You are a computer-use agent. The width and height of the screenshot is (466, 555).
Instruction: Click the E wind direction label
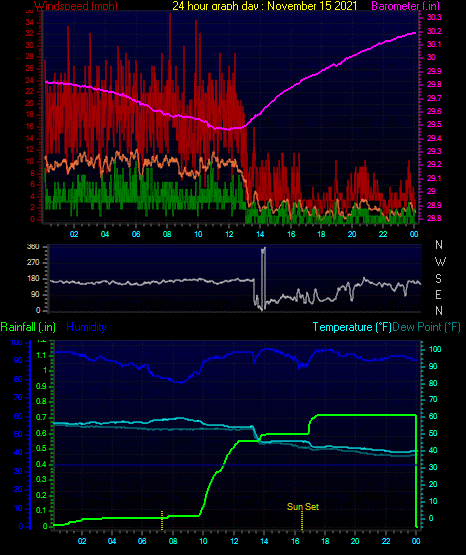coord(438,294)
